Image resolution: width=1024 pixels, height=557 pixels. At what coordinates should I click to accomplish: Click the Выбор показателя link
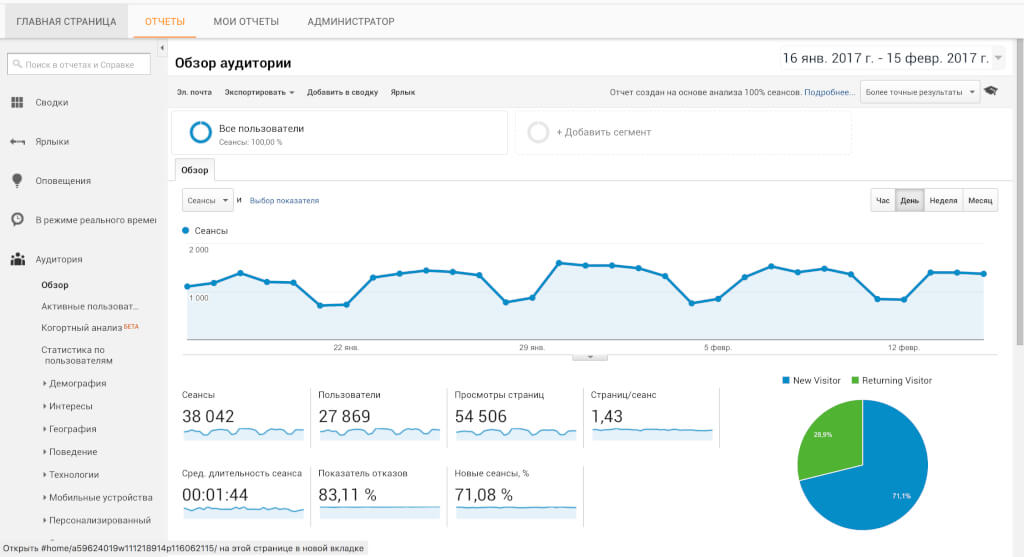point(284,200)
